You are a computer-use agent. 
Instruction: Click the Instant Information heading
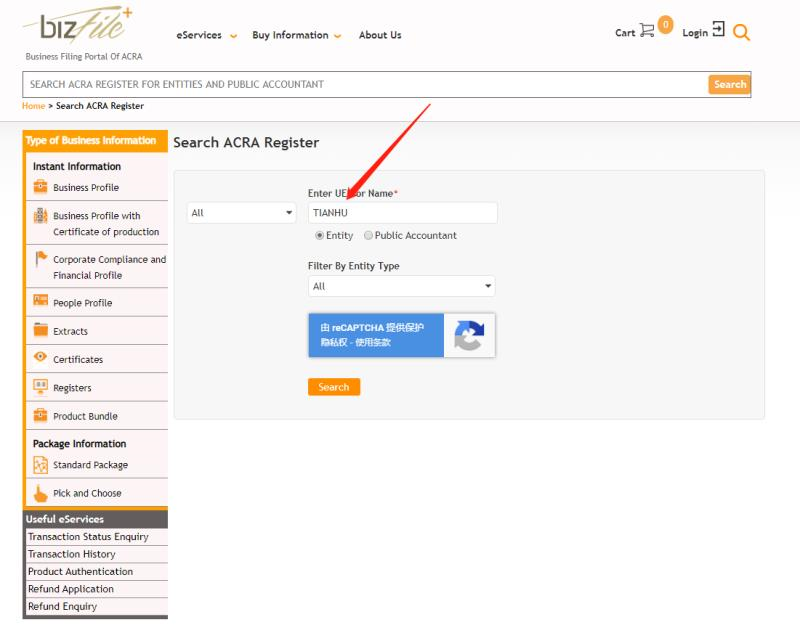[77, 166]
